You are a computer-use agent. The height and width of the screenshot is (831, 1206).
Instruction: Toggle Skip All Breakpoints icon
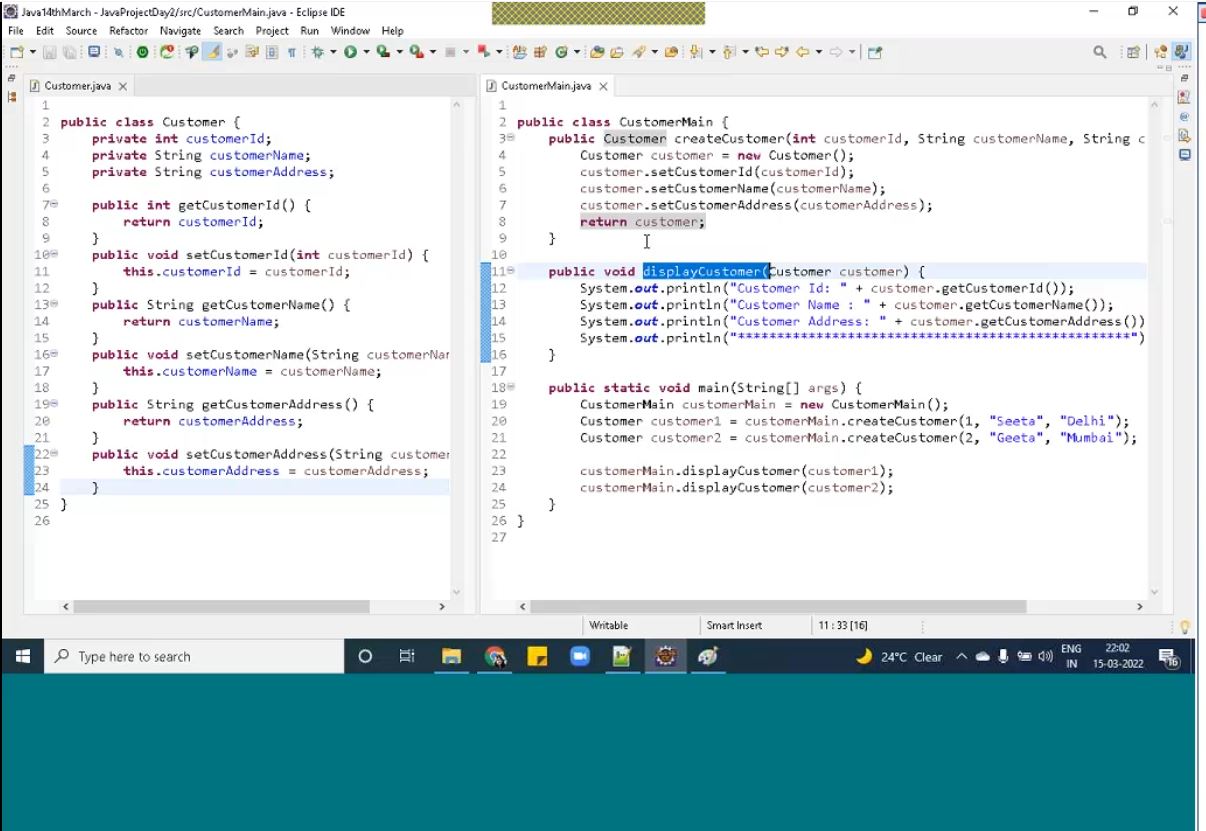(x=119, y=52)
